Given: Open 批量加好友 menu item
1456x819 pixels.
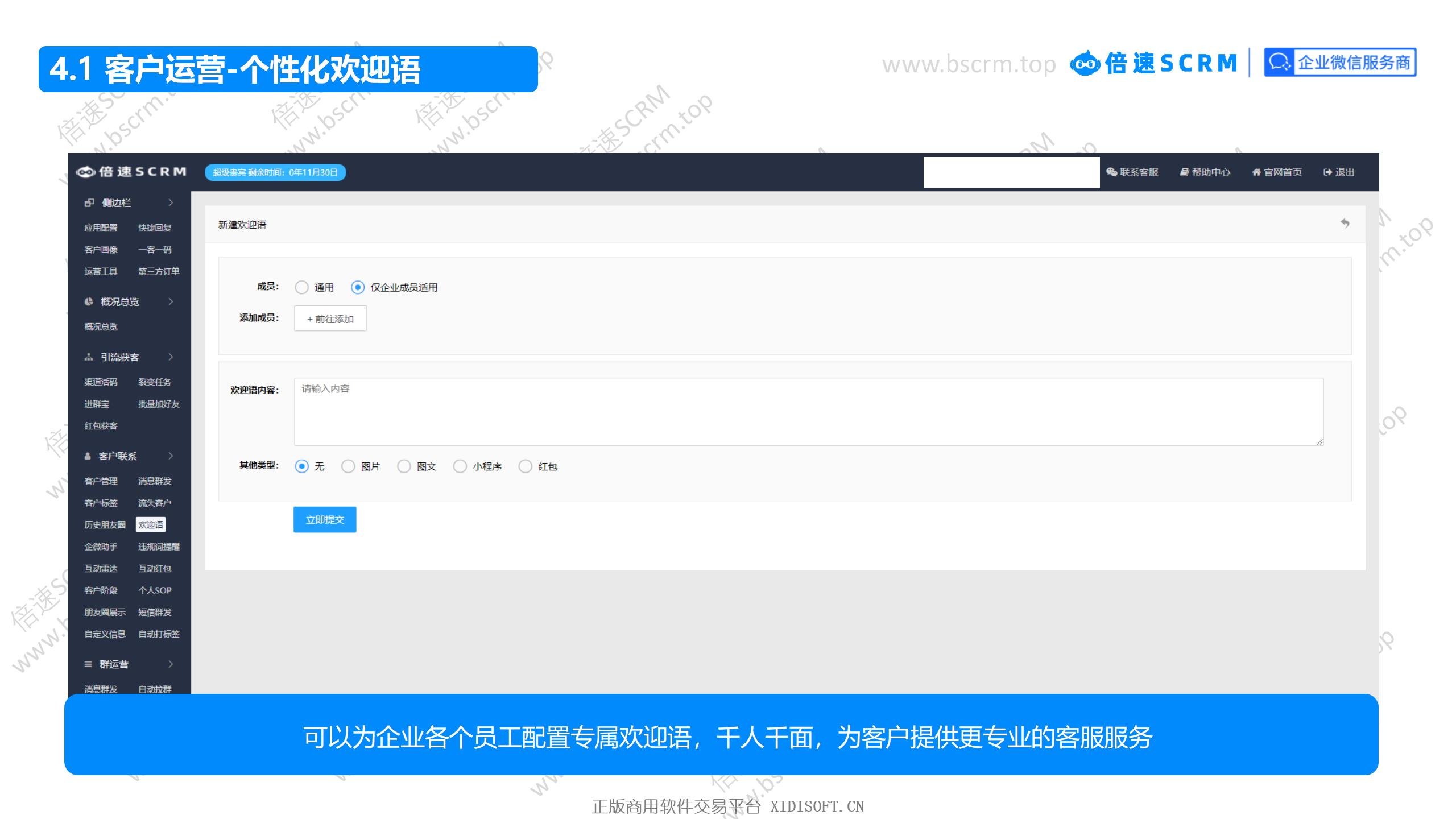Looking at the screenshot, I should pyautogui.click(x=159, y=404).
